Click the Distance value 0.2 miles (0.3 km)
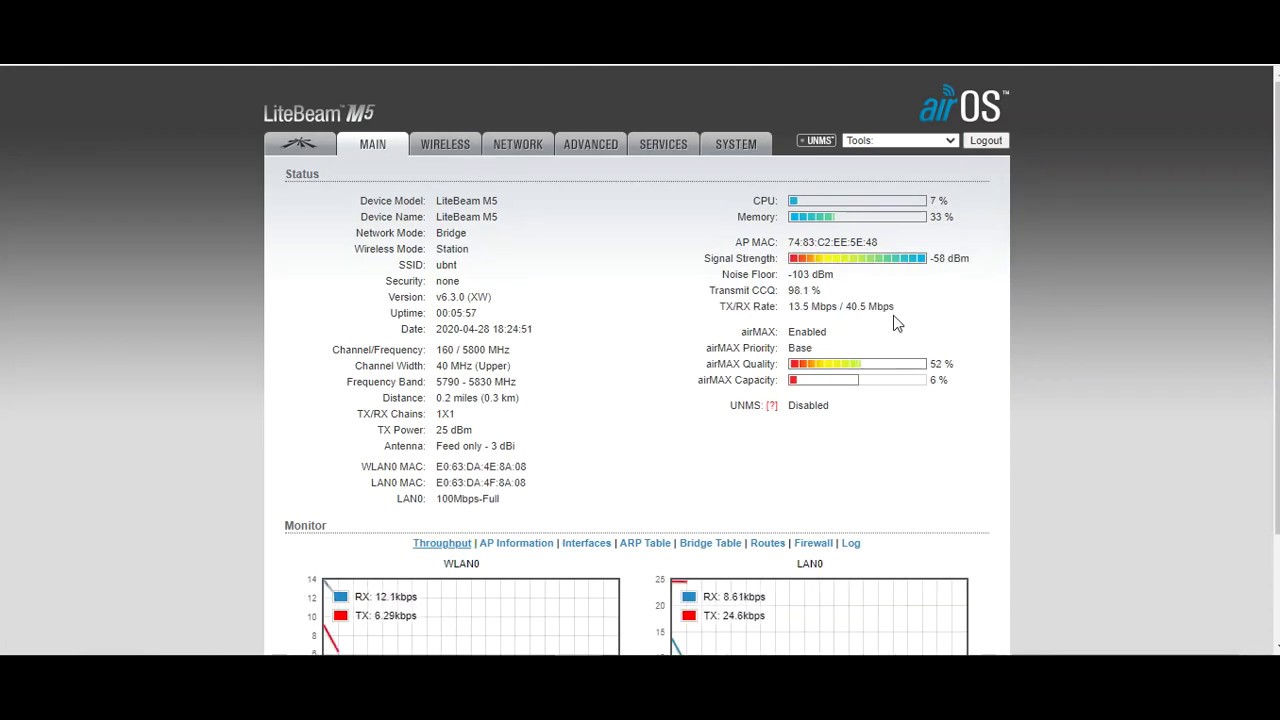This screenshot has height=720, width=1280. (477, 398)
